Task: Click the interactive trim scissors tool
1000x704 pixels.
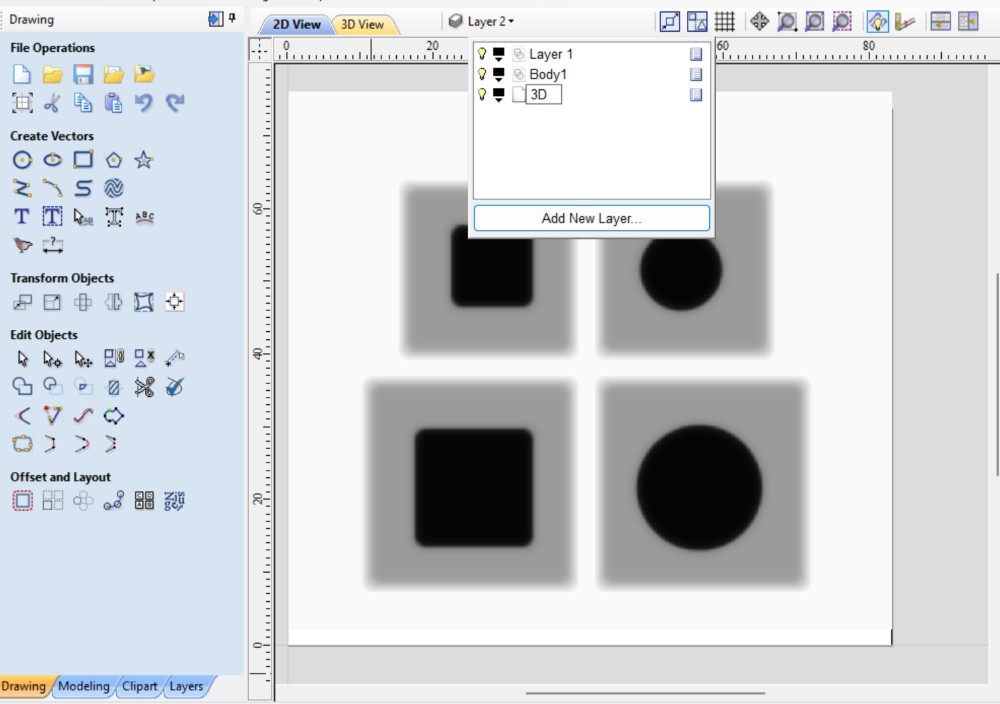Action: click(x=144, y=387)
